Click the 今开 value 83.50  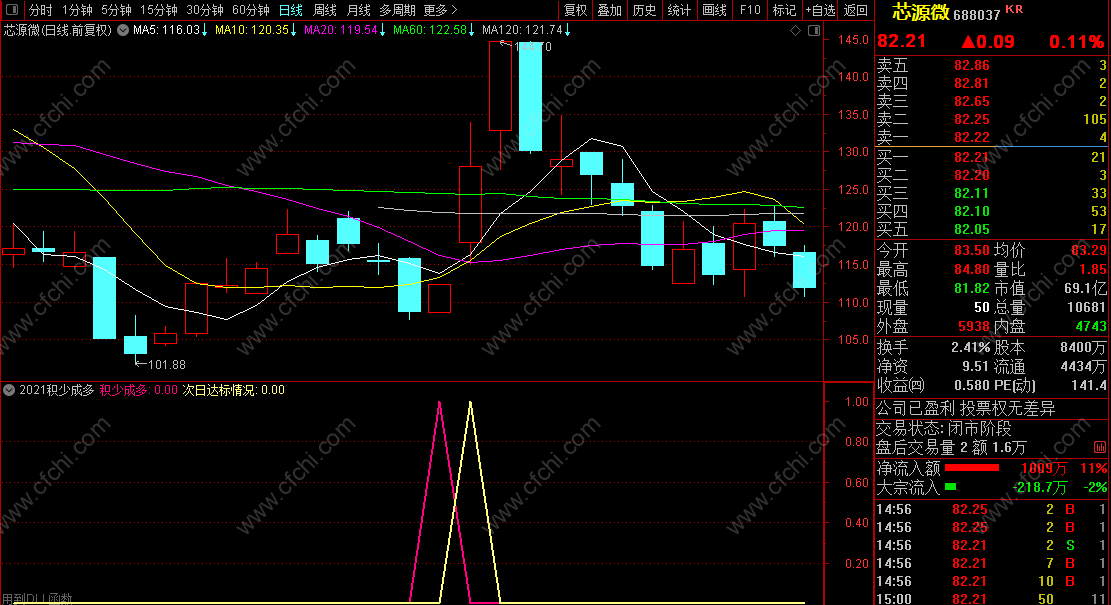point(971,250)
